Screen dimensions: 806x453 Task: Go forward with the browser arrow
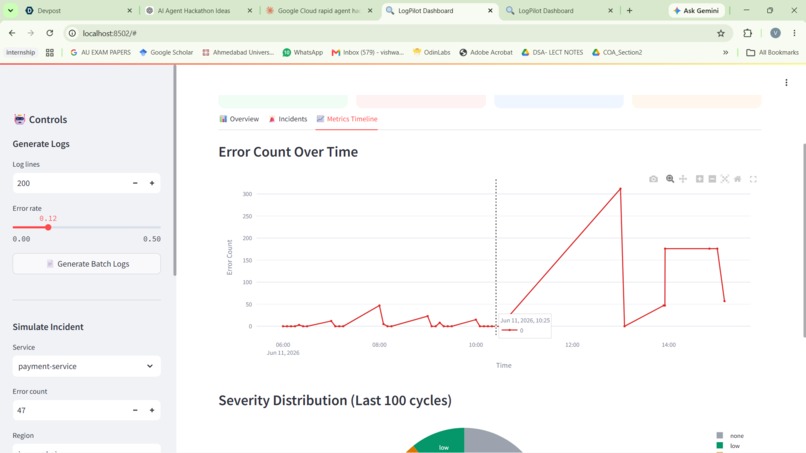pos(31,33)
